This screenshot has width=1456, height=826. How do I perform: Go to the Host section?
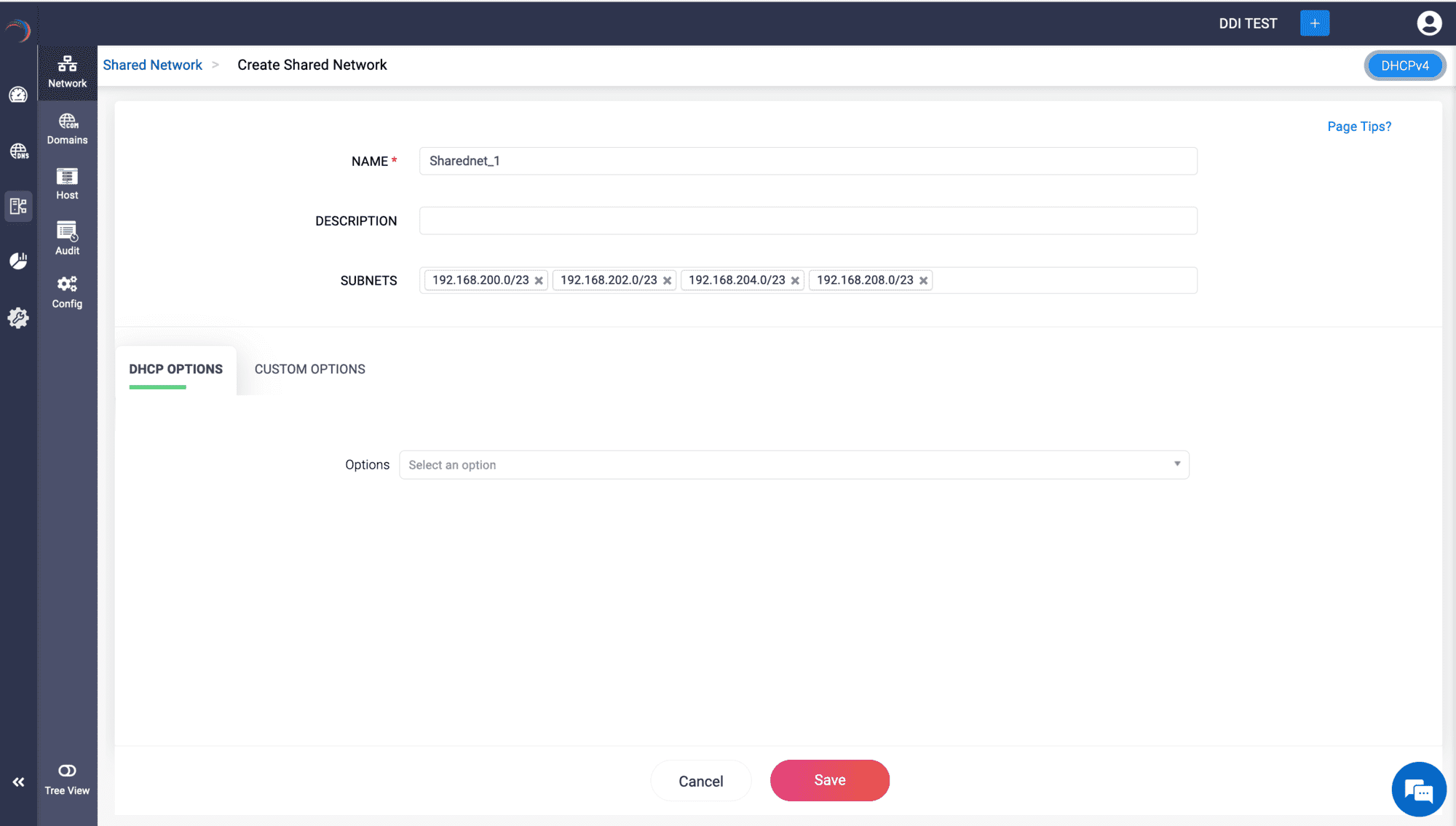(x=67, y=183)
